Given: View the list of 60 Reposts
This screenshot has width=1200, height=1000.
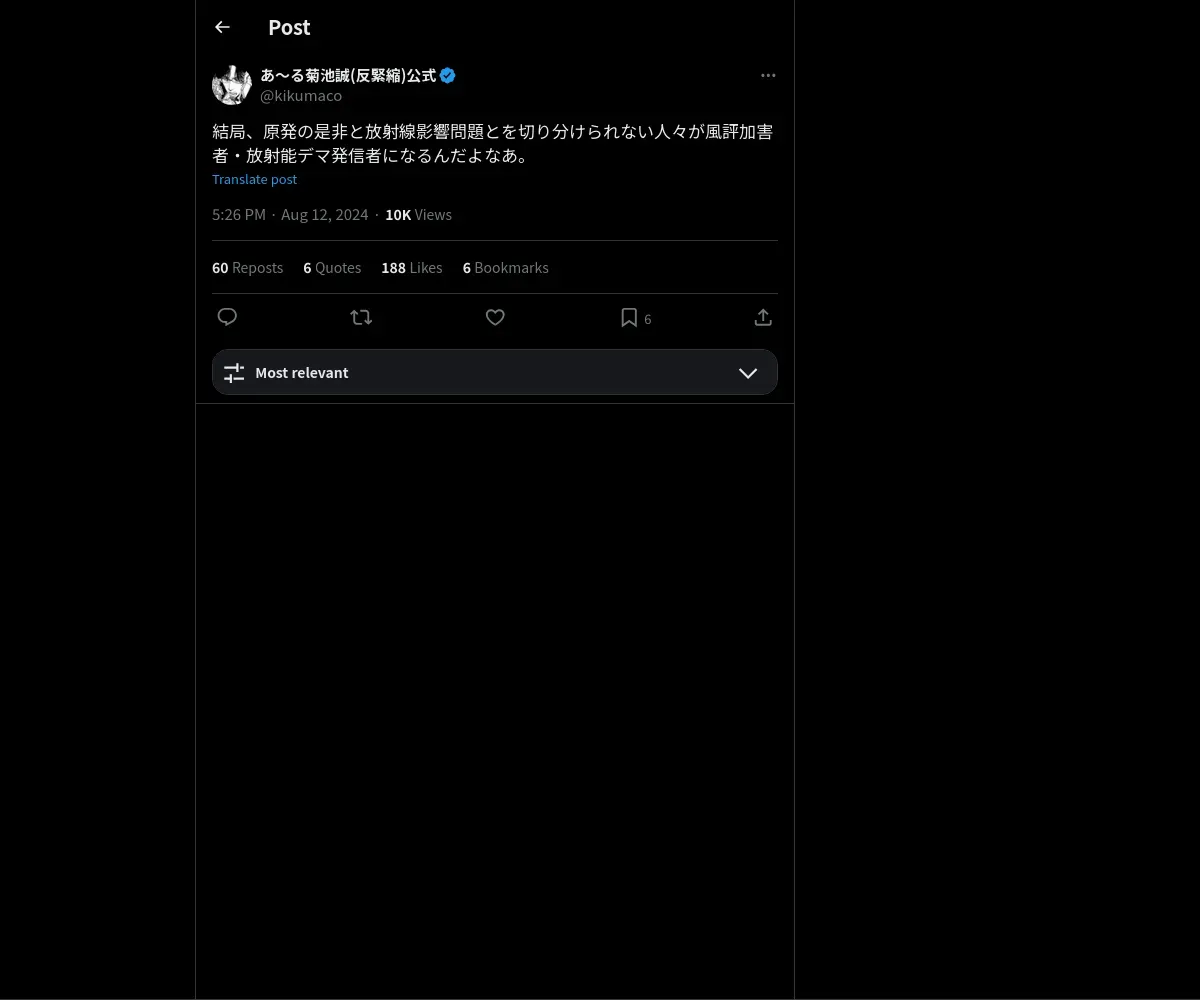Looking at the screenshot, I should (x=247, y=267).
